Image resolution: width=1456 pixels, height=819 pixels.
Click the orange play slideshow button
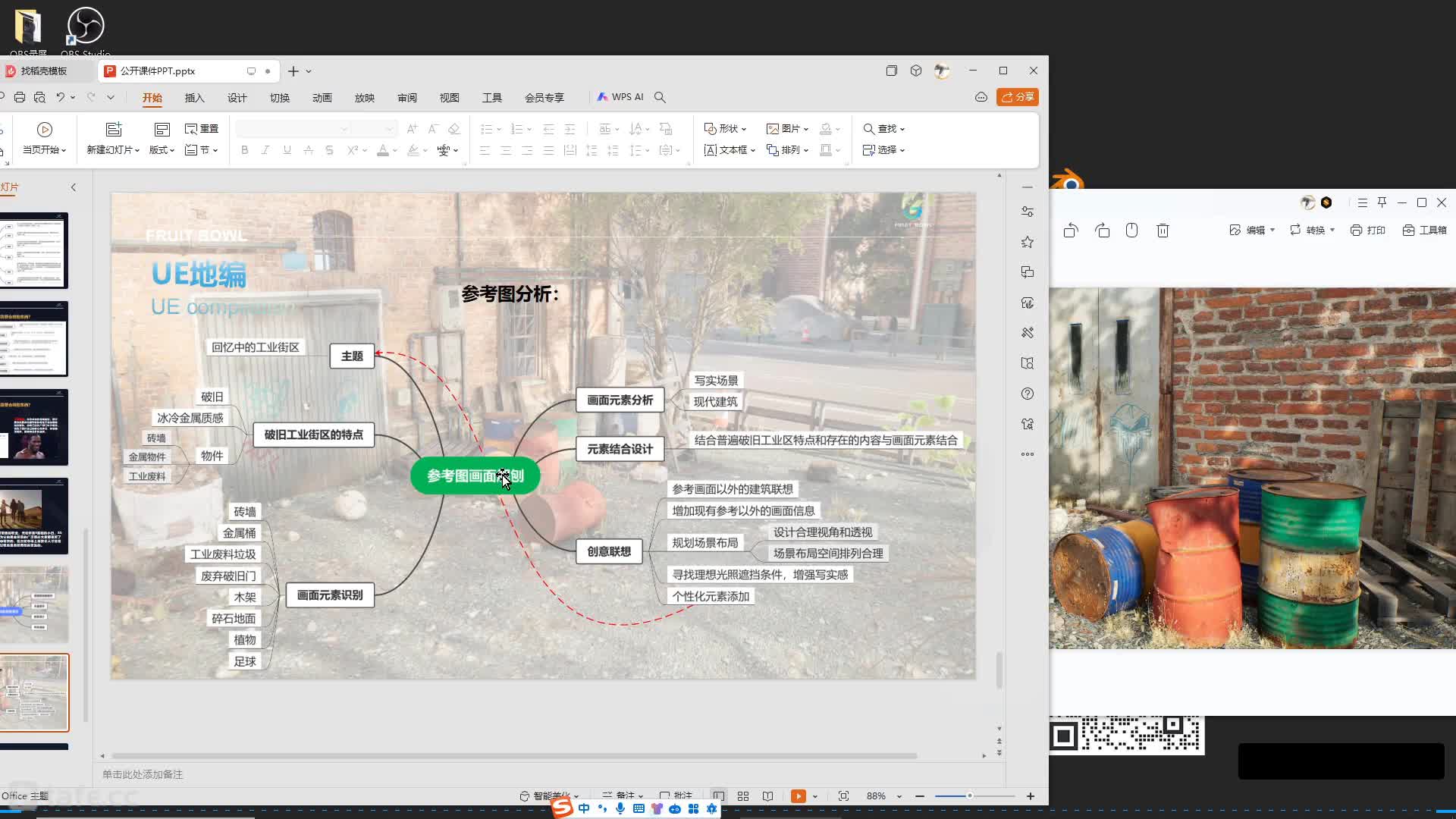(798, 796)
